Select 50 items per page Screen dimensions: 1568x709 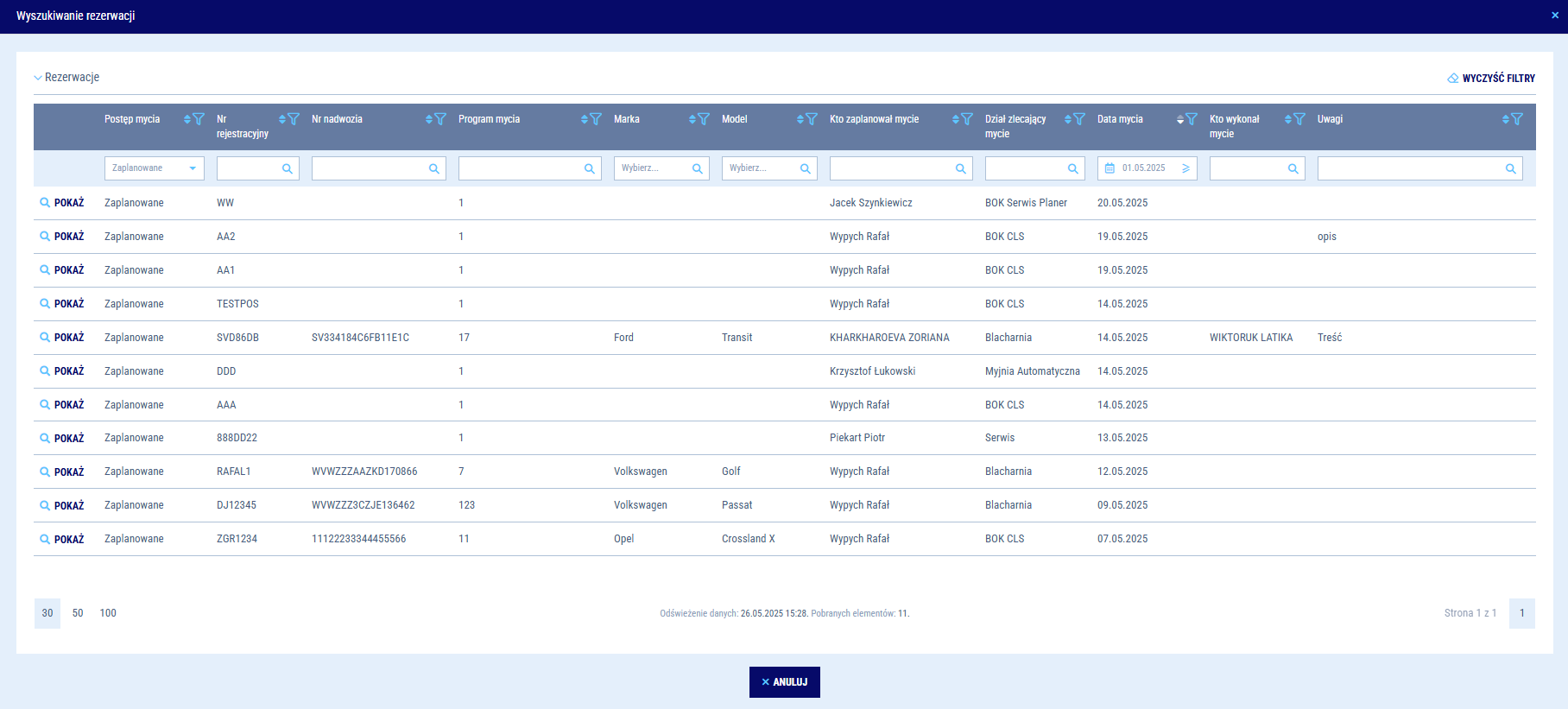[x=78, y=613]
